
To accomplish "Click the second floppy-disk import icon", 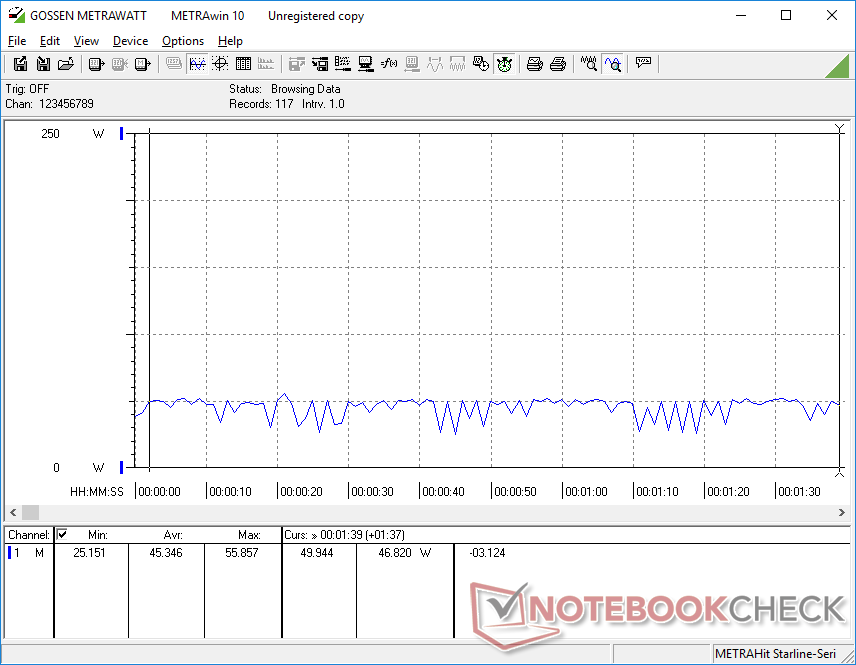I will pos(43,64).
